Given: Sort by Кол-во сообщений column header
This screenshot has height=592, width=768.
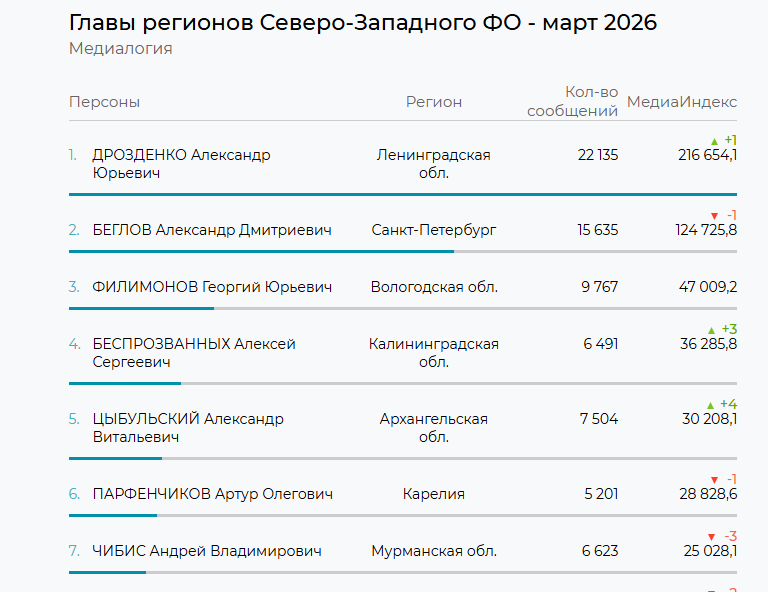Looking at the screenshot, I should point(573,101).
